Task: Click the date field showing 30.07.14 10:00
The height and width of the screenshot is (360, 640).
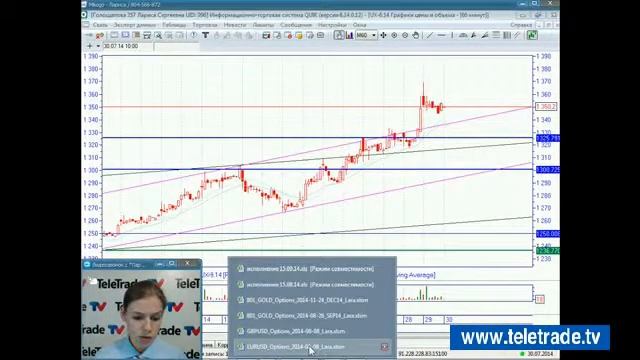Action: coord(128,46)
